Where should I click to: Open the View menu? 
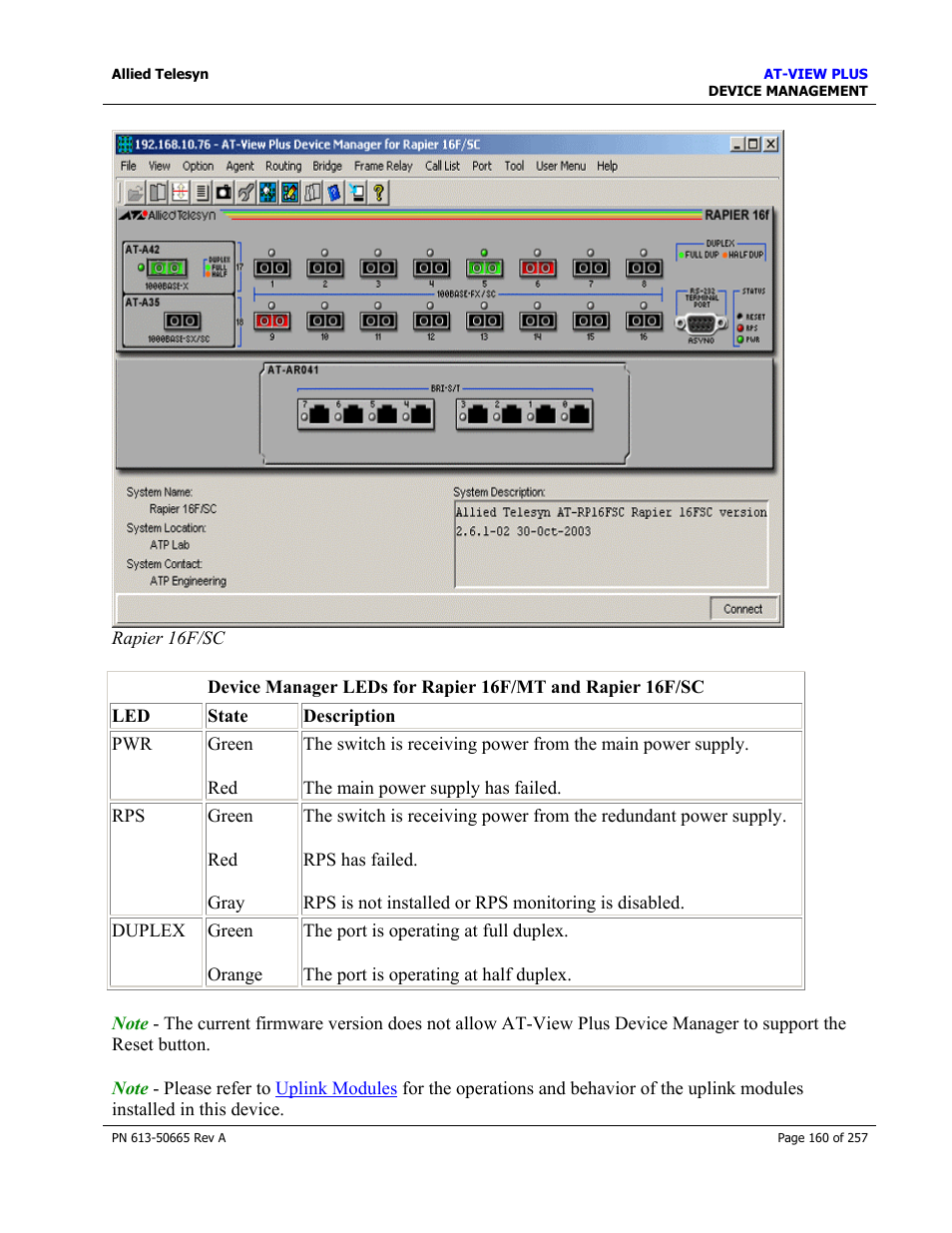[x=160, y=166]
